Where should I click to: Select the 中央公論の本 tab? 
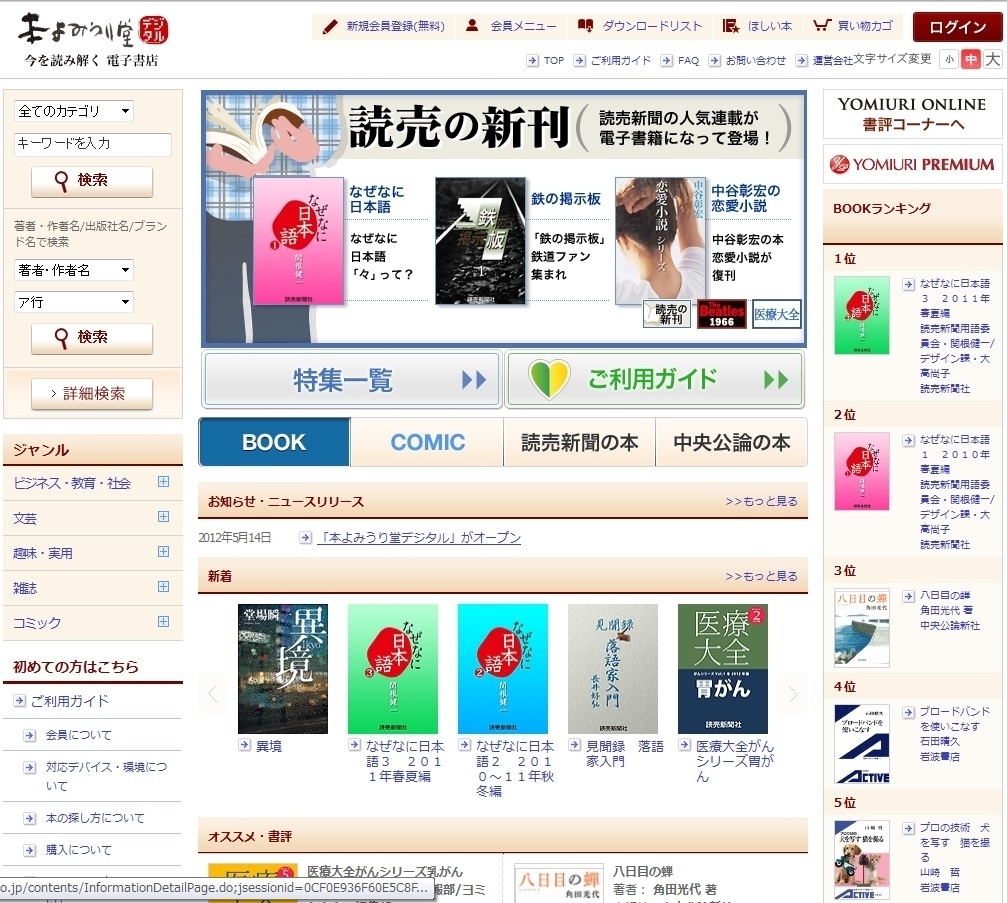(731, 442)
